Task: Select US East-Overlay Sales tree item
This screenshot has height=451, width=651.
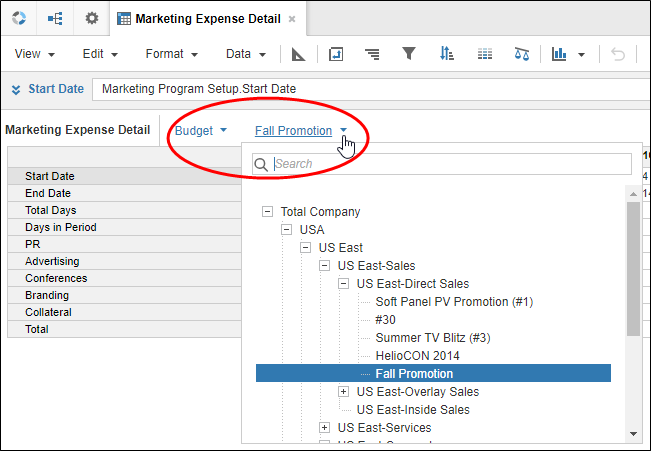Action: pos(418,392)
